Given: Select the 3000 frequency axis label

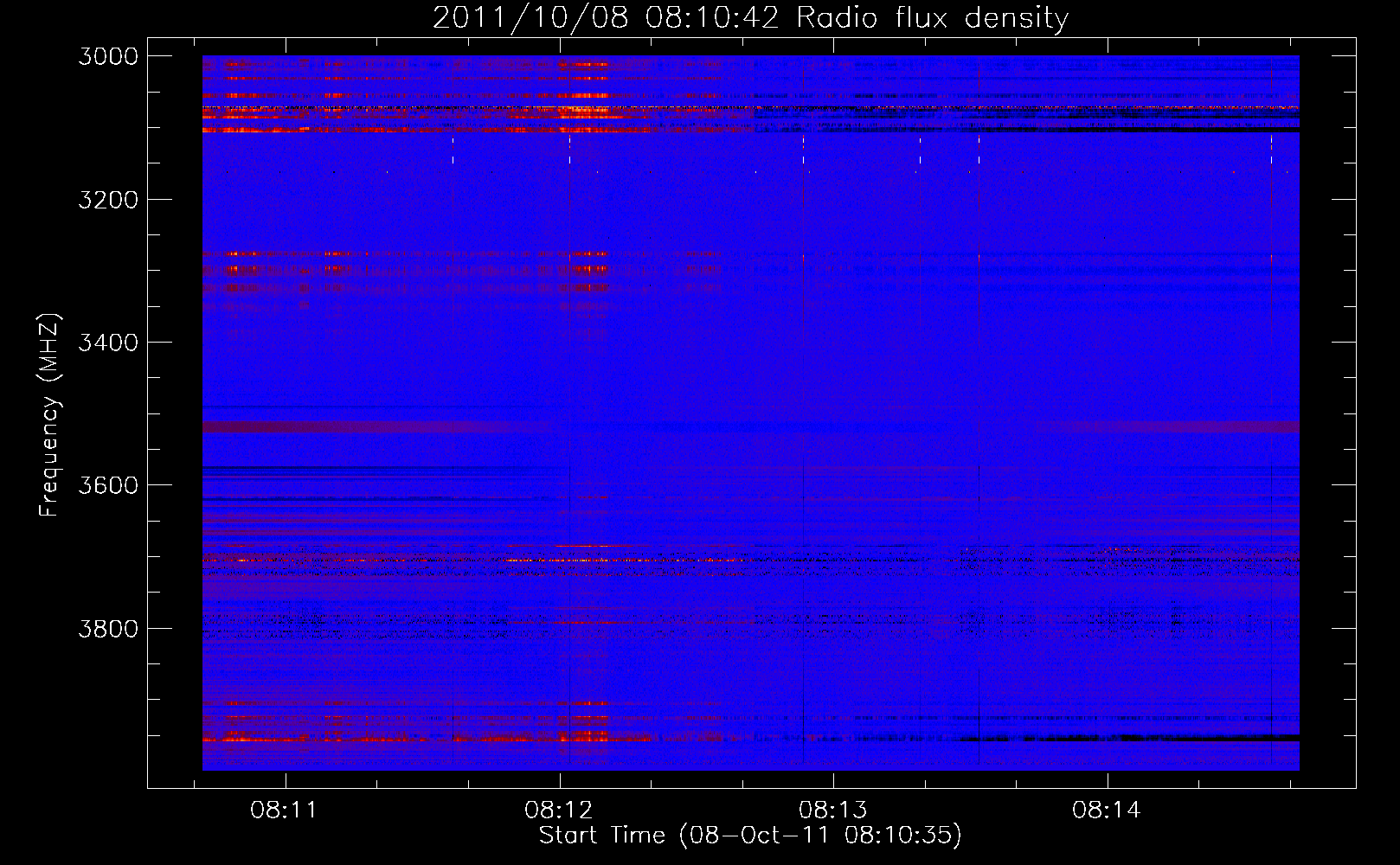Looking at the screenshot, I should click(108, 56).
